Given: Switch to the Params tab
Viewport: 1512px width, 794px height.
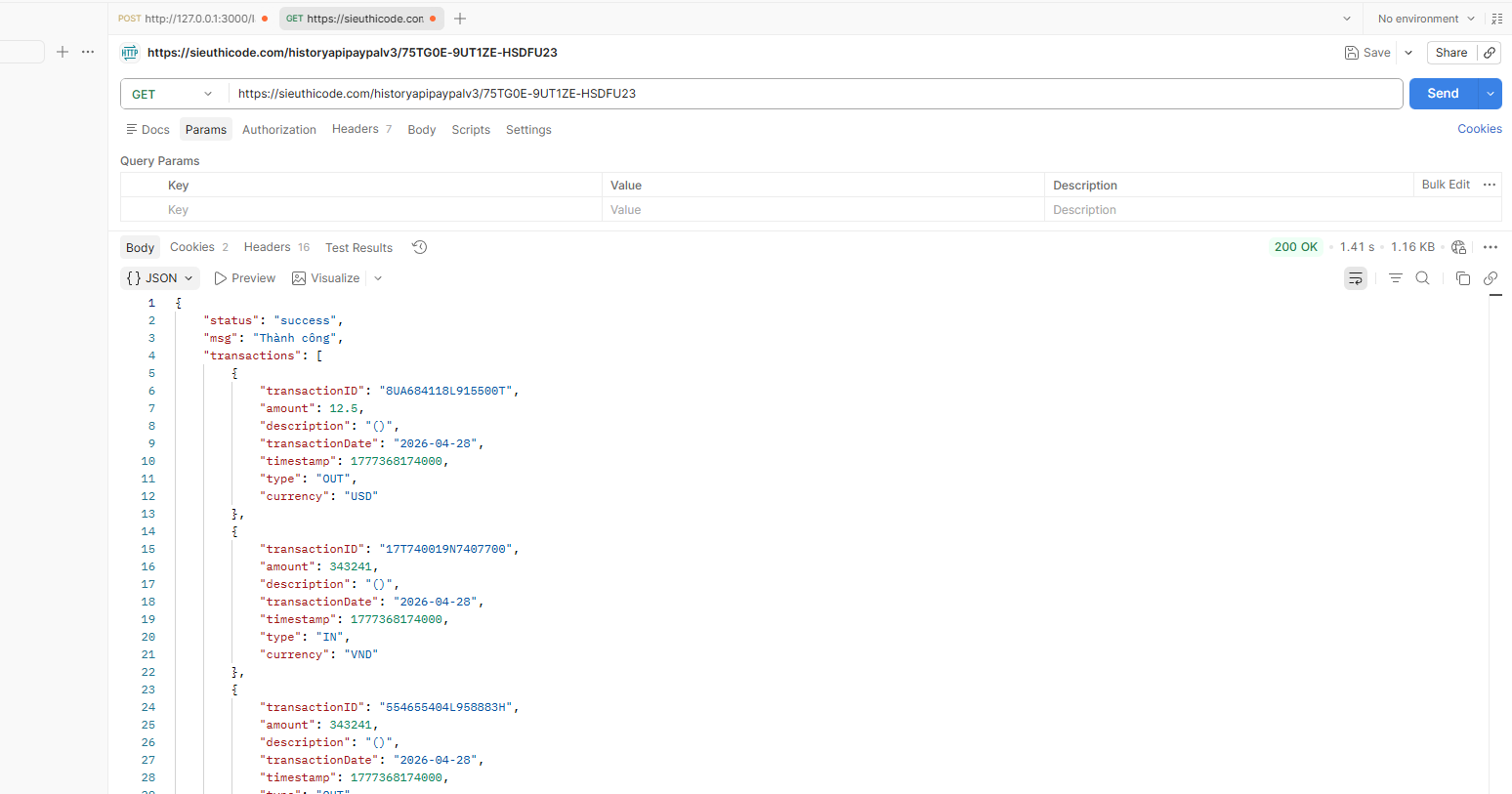Looking at the screenshot, I should (x=206, y=130).
